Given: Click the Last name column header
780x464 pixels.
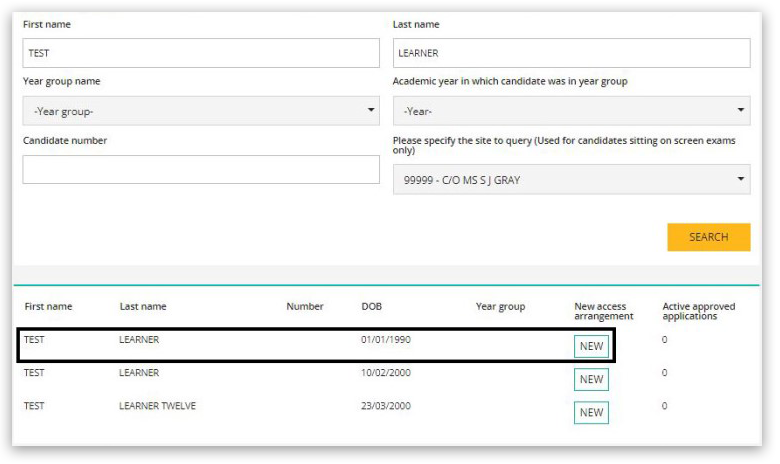Looking at the screenshot, I should coord(143,307).
